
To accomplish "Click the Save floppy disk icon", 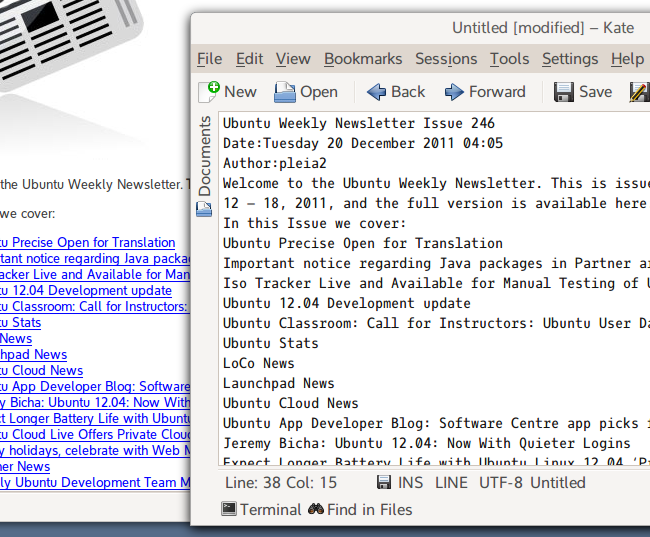I will [x=564, y=92].
